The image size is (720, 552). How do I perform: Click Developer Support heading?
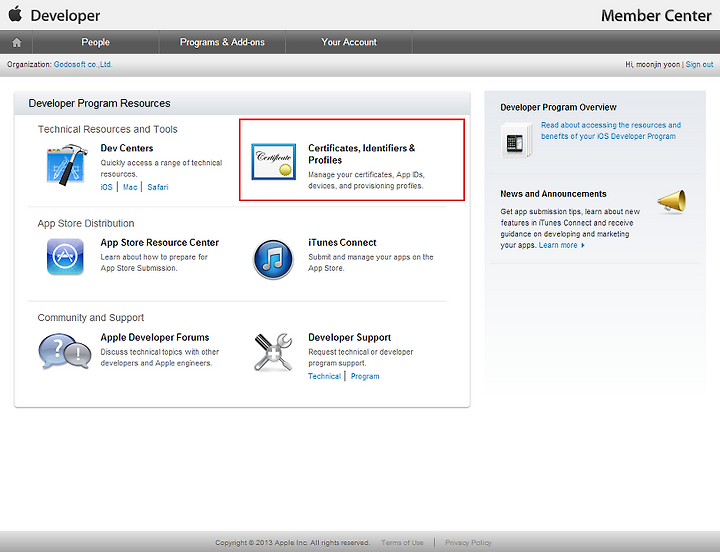(349, 338)
